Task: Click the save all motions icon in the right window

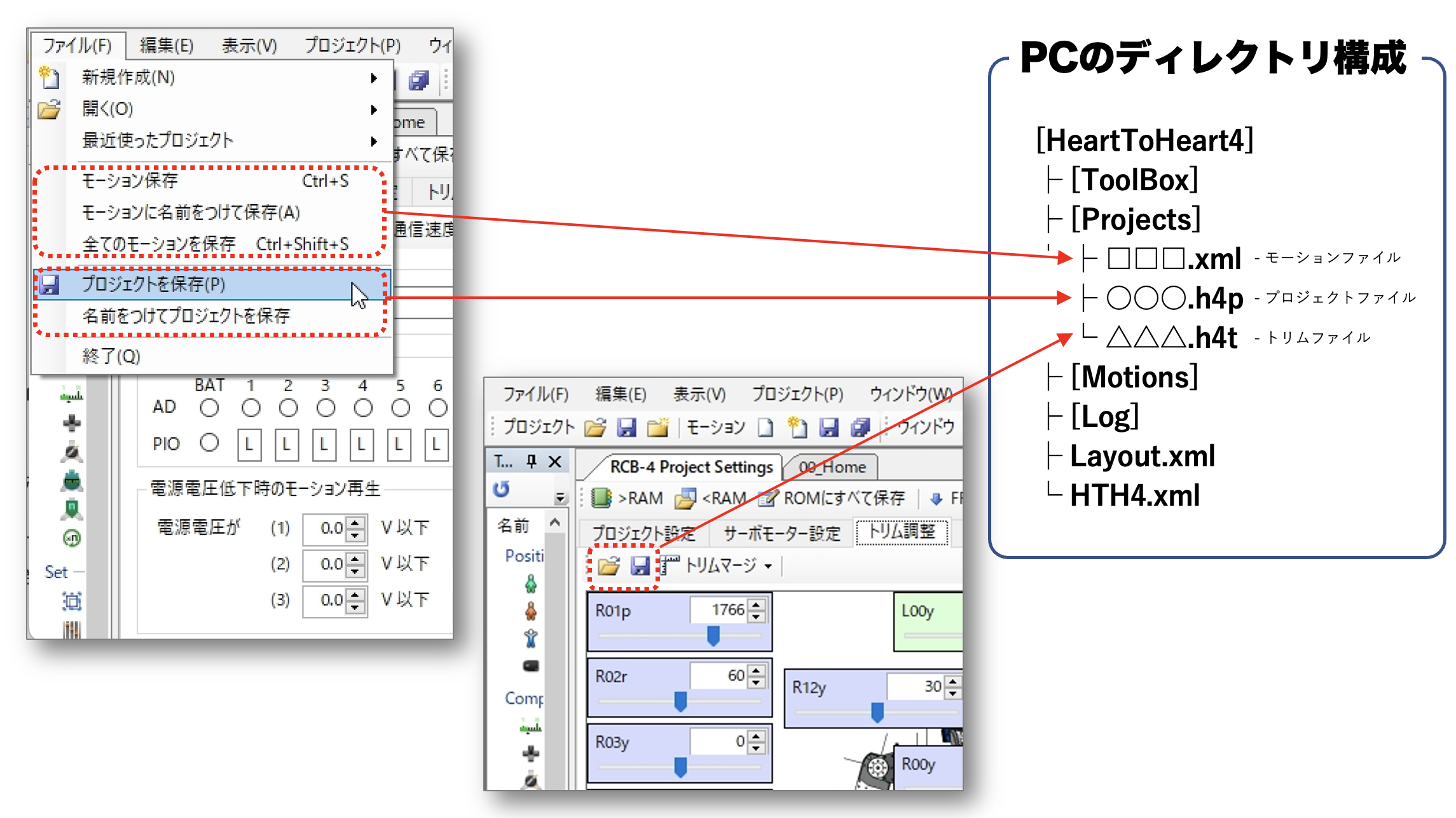Action: pos(860,427)
